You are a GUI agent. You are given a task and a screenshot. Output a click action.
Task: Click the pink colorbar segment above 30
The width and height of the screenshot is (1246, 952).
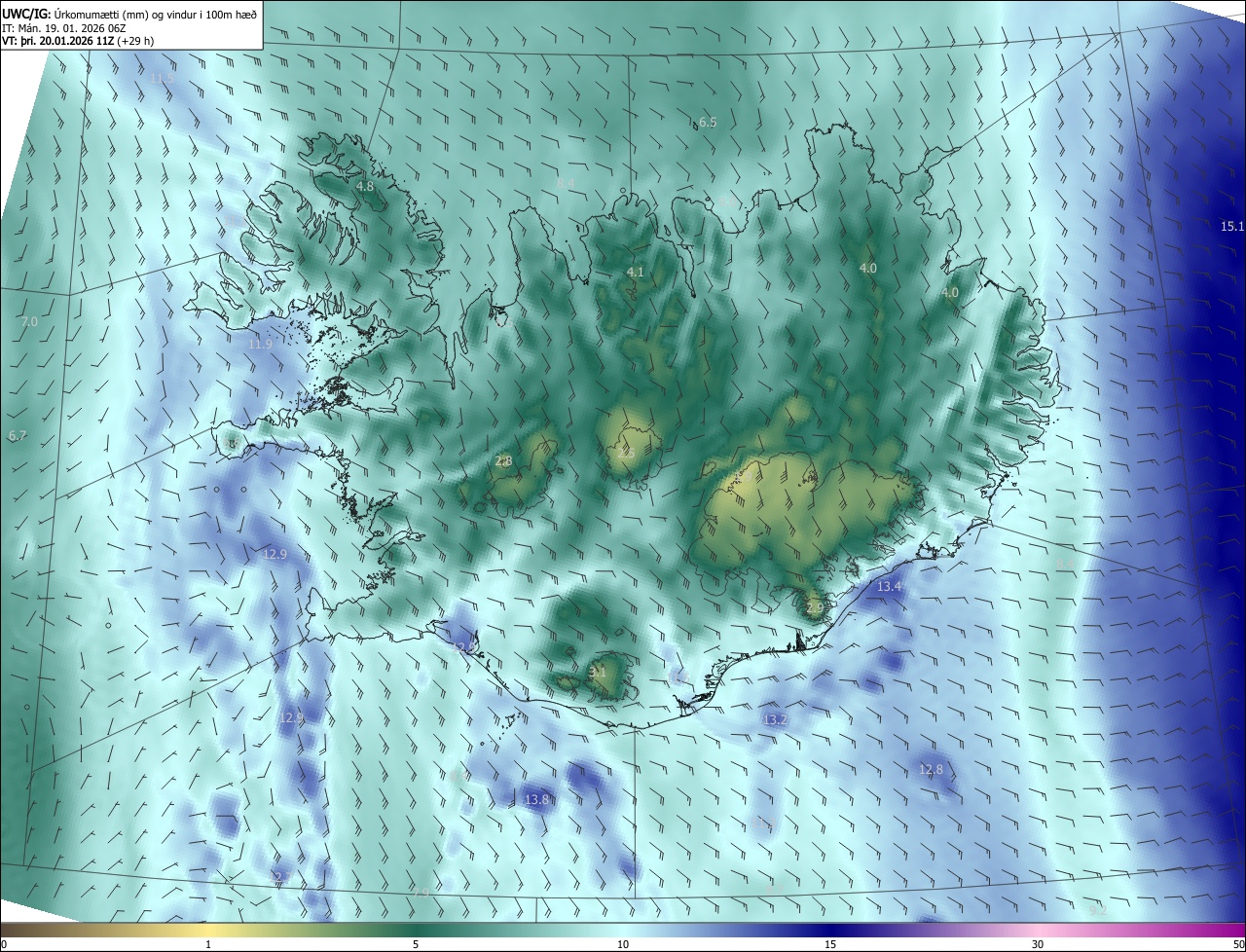[1038, 930]
